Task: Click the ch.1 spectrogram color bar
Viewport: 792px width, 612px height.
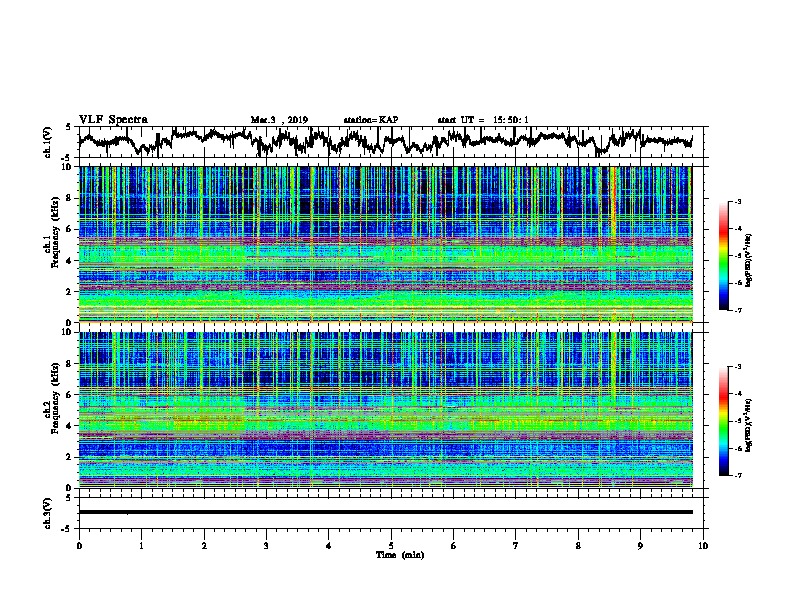Action: tap(723, 256)
